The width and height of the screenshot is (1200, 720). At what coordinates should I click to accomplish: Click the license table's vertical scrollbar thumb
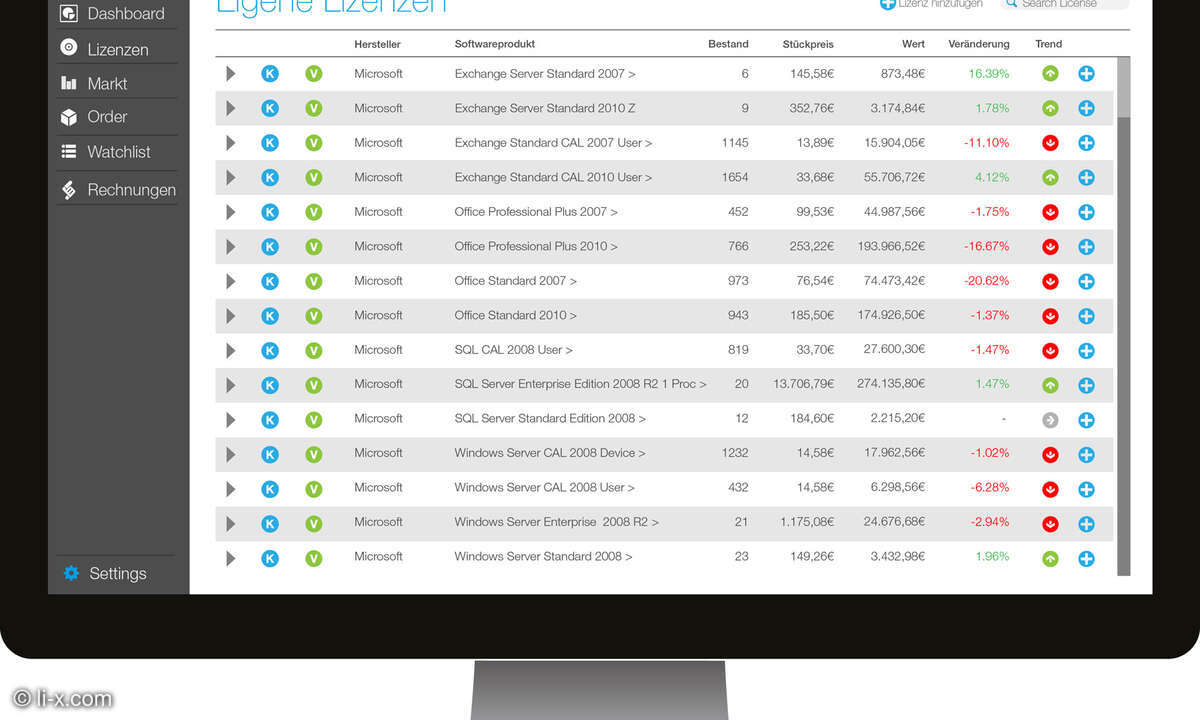1123,86
